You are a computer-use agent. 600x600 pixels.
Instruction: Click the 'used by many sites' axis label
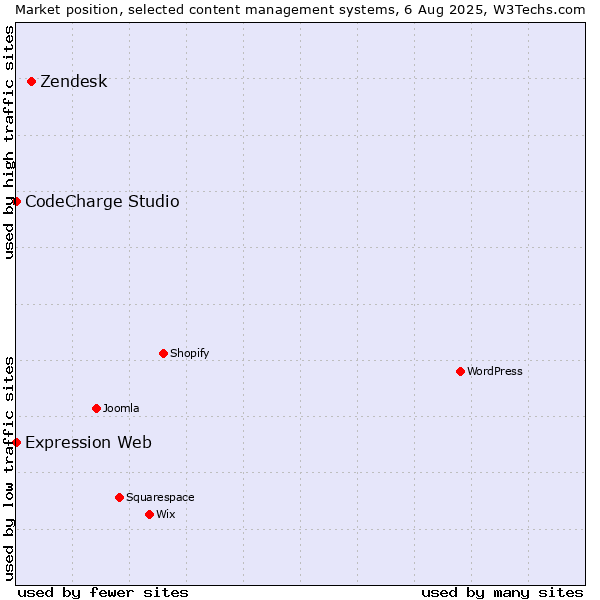(502, 593)
